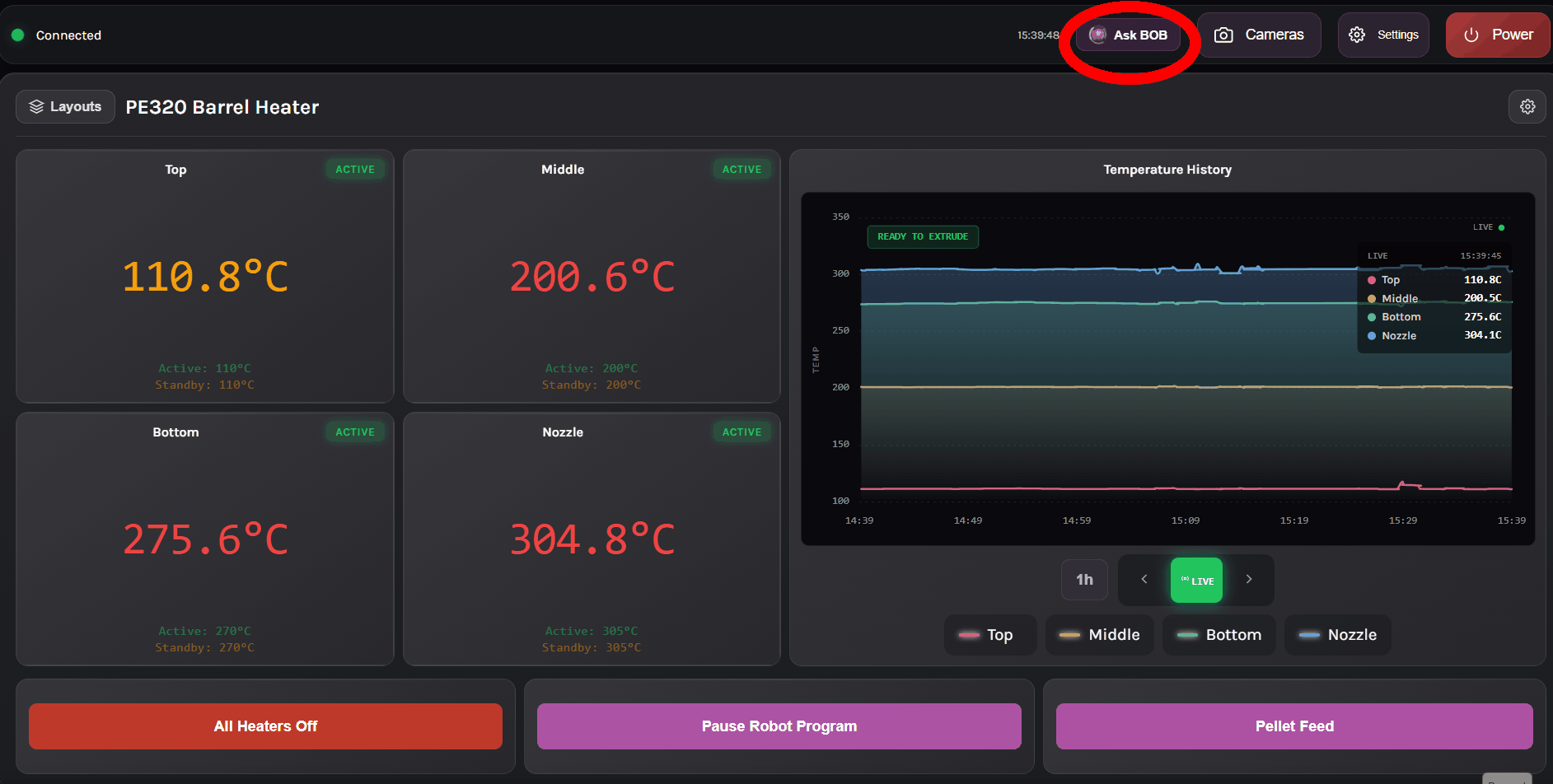Click the PE320 Barrel Heater title
The width and height of the screenshot is (1553, 784).
pos(222,107)
